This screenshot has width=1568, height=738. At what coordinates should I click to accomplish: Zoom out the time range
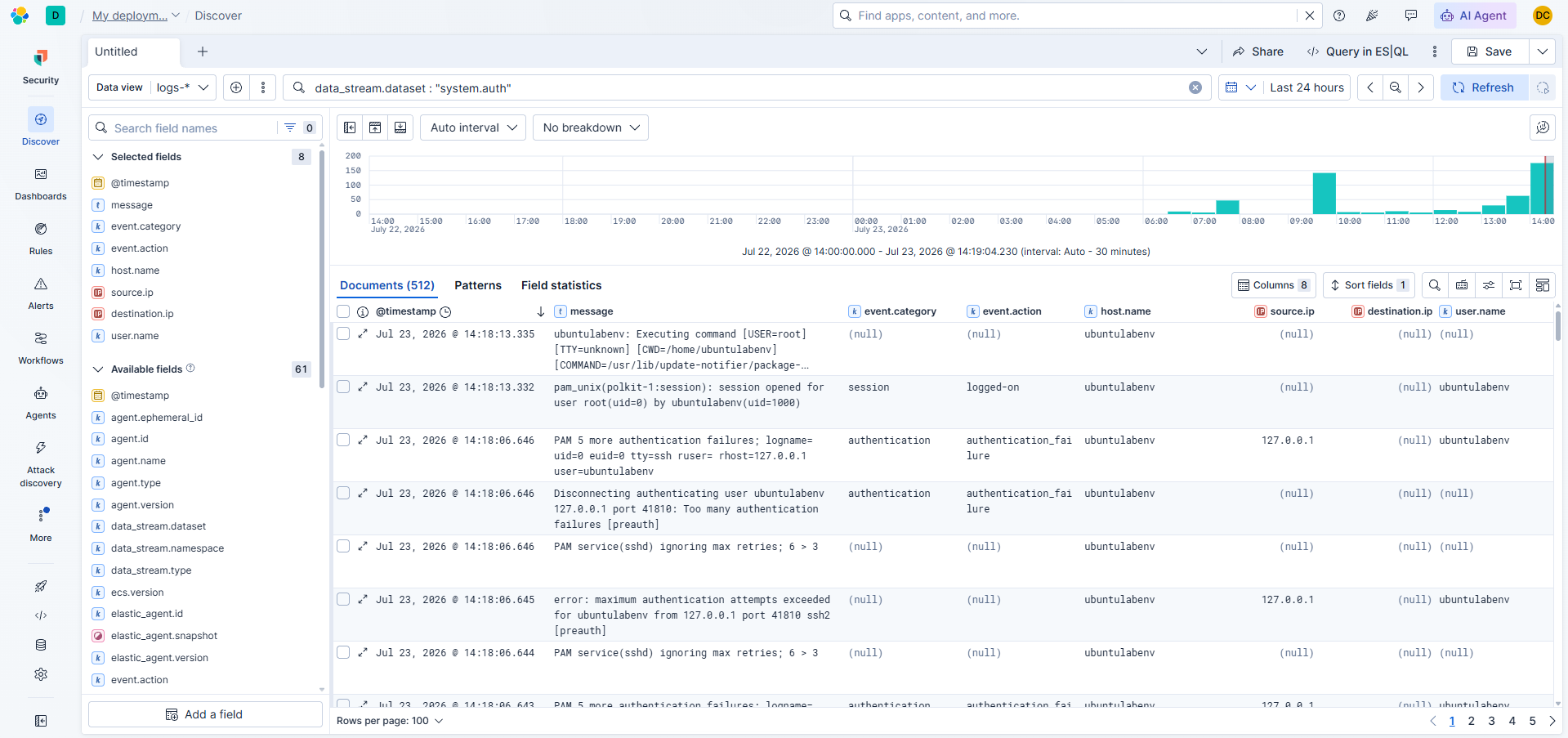pos(1396,87)
